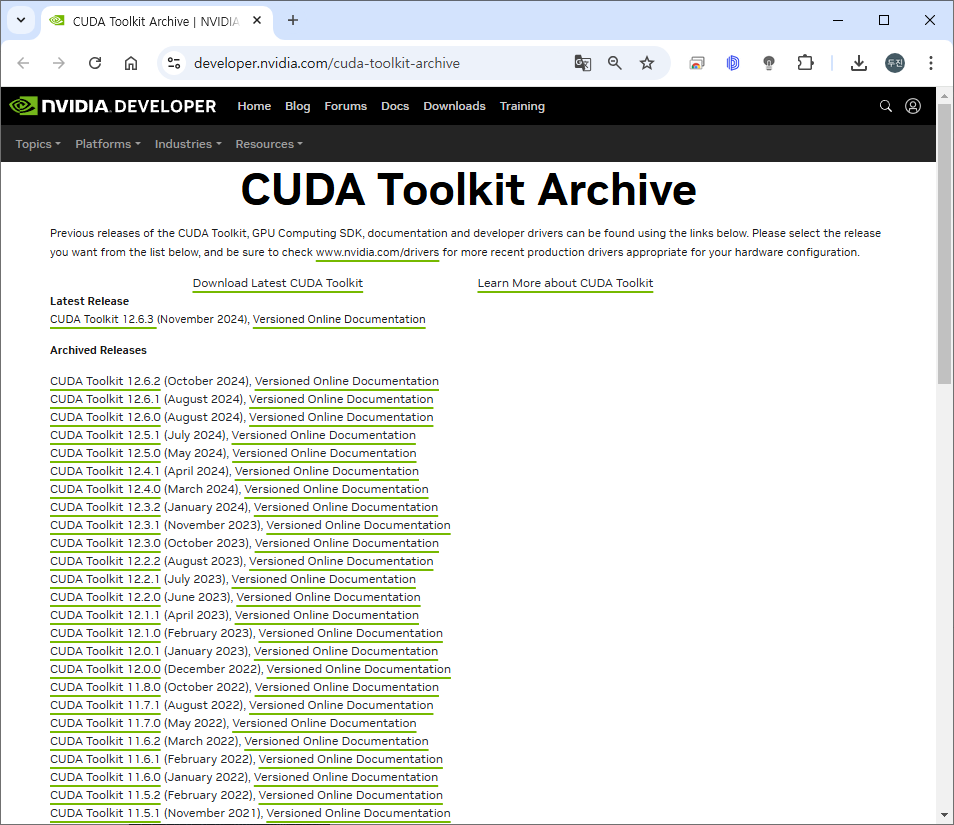Open CUDA Toolkit 11.7.1 link
Image resolution: width=954 pixels, height=825 pixels.
coord(105,706)
